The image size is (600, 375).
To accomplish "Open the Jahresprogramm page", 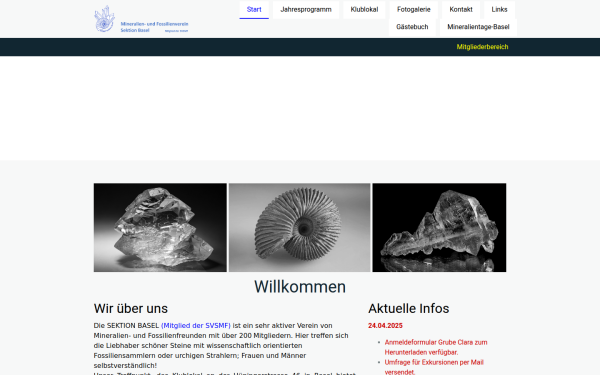I will pos(306,10).
